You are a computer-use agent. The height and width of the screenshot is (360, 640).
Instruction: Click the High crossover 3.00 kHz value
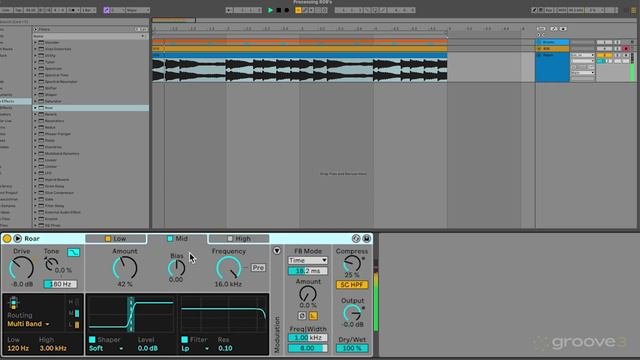[x=53, y=348]
